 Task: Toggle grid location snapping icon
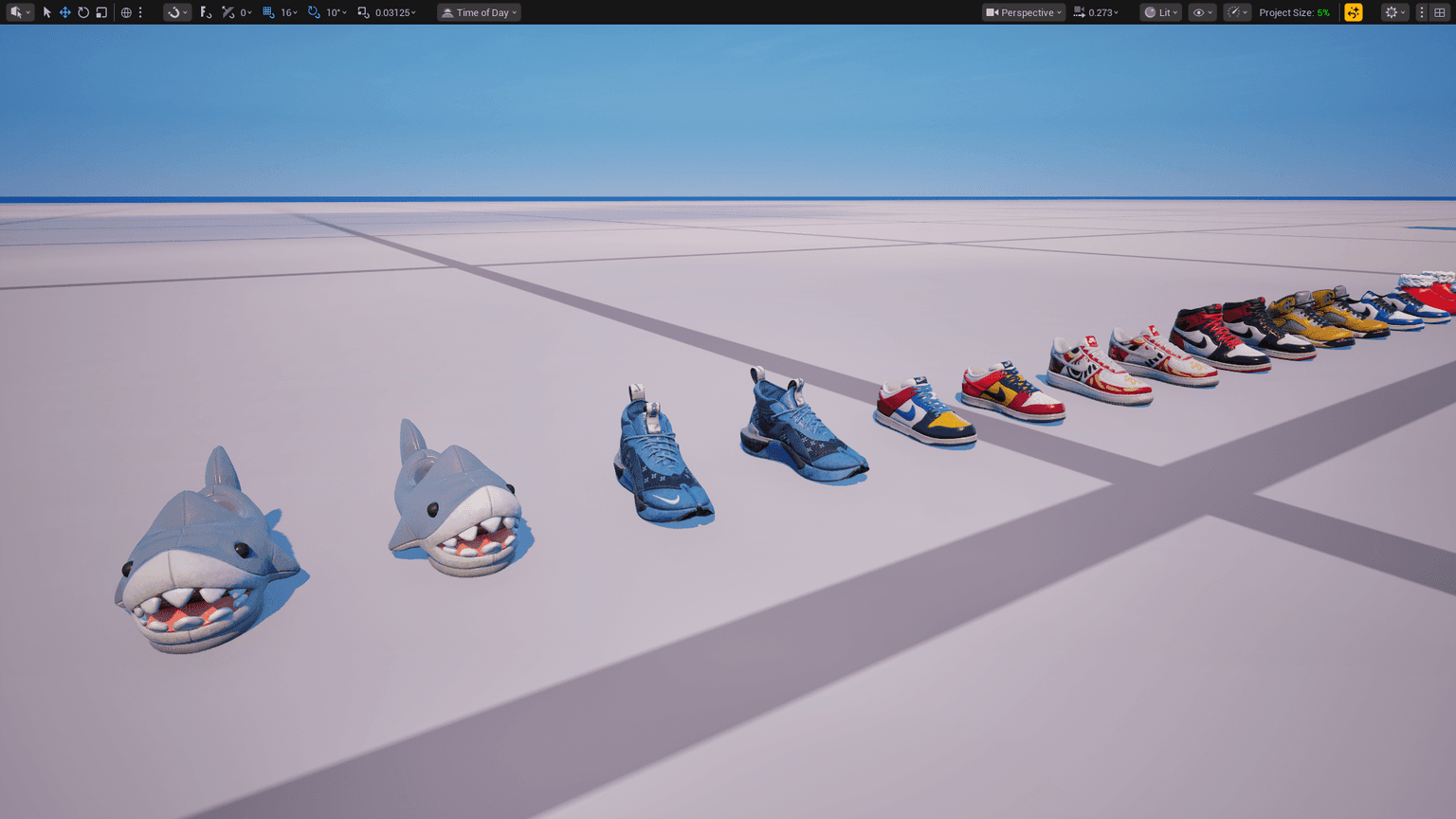pyautogui.click(x=268, y=12)
